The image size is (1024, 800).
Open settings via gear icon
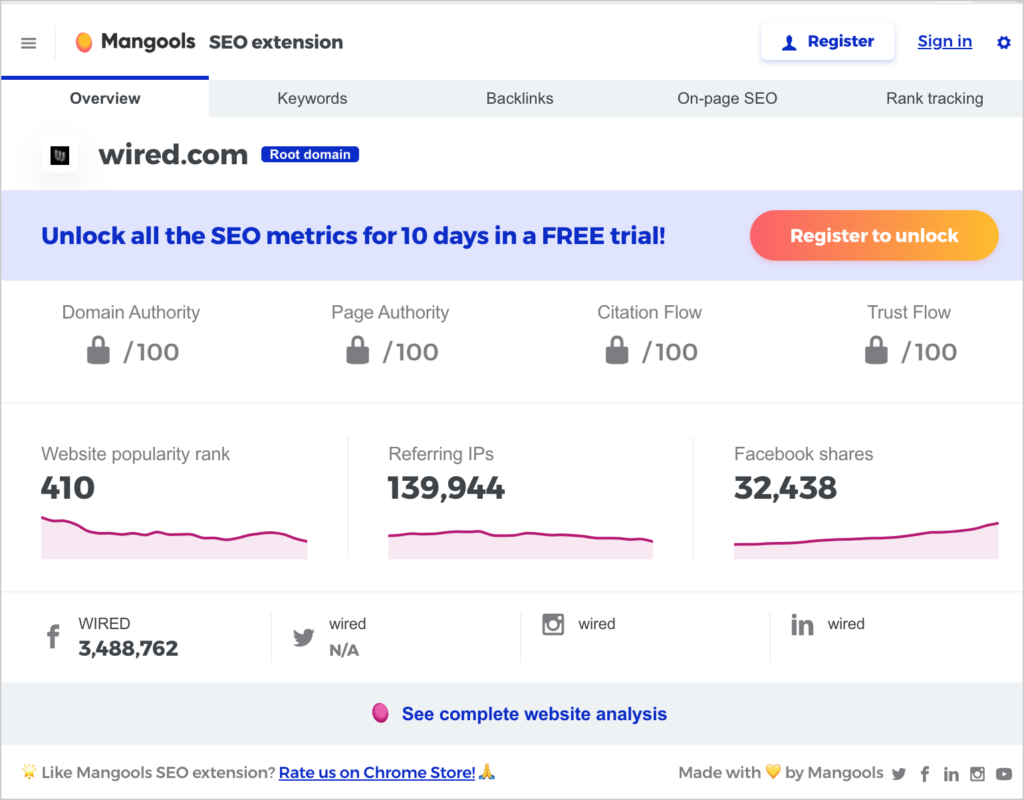1004,42
